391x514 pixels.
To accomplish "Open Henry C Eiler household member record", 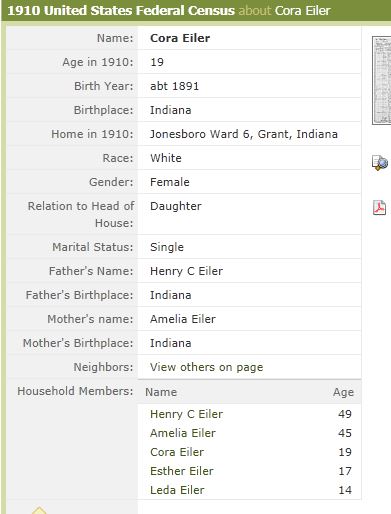I will (x=186, y=414).
